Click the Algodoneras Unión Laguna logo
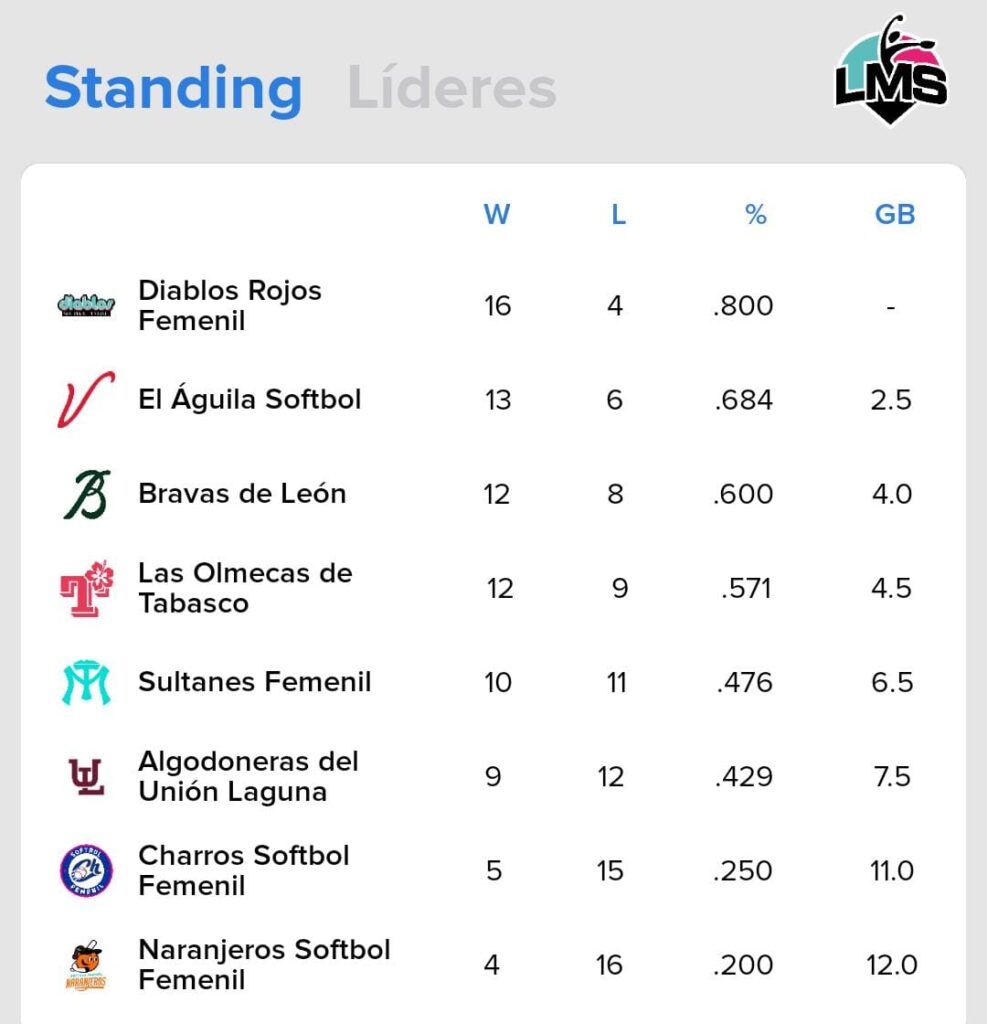This screenshot has height=1024, width=987. pos(86,776)
